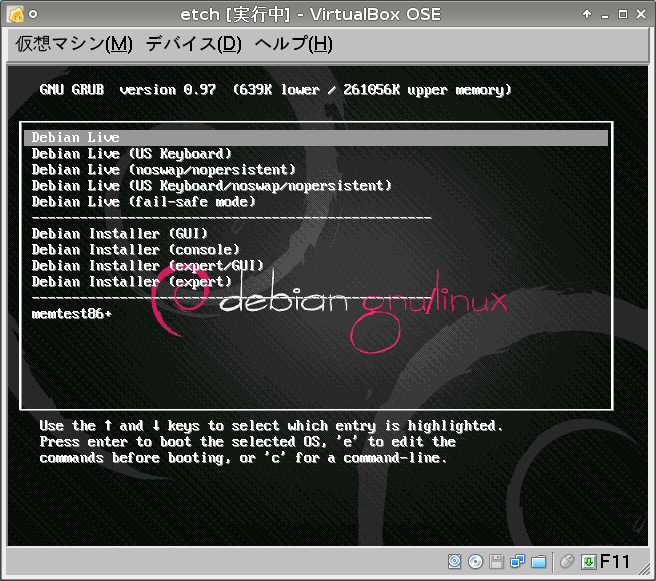Click the green arrow host key icon
Viewport: 656px width, 581px height.
click(x=588, y=562)
